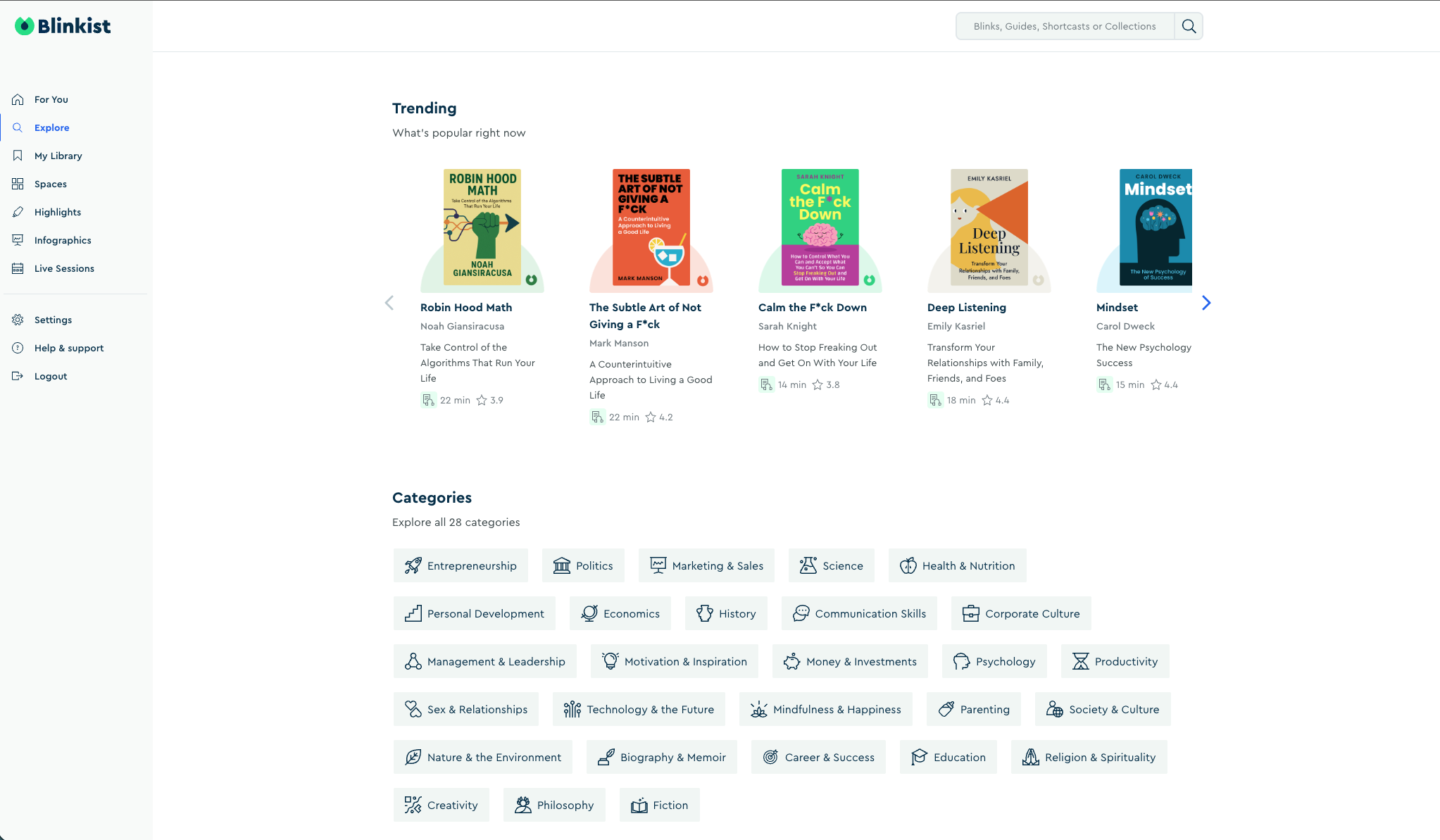
Task: Click the left carousel arrow
Action: [x=389, y=303]
